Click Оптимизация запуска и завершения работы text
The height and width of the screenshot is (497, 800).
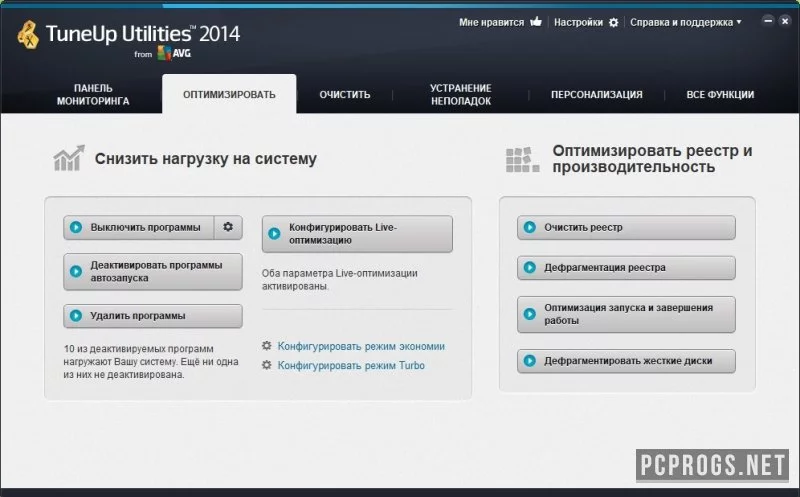point(628,314)
